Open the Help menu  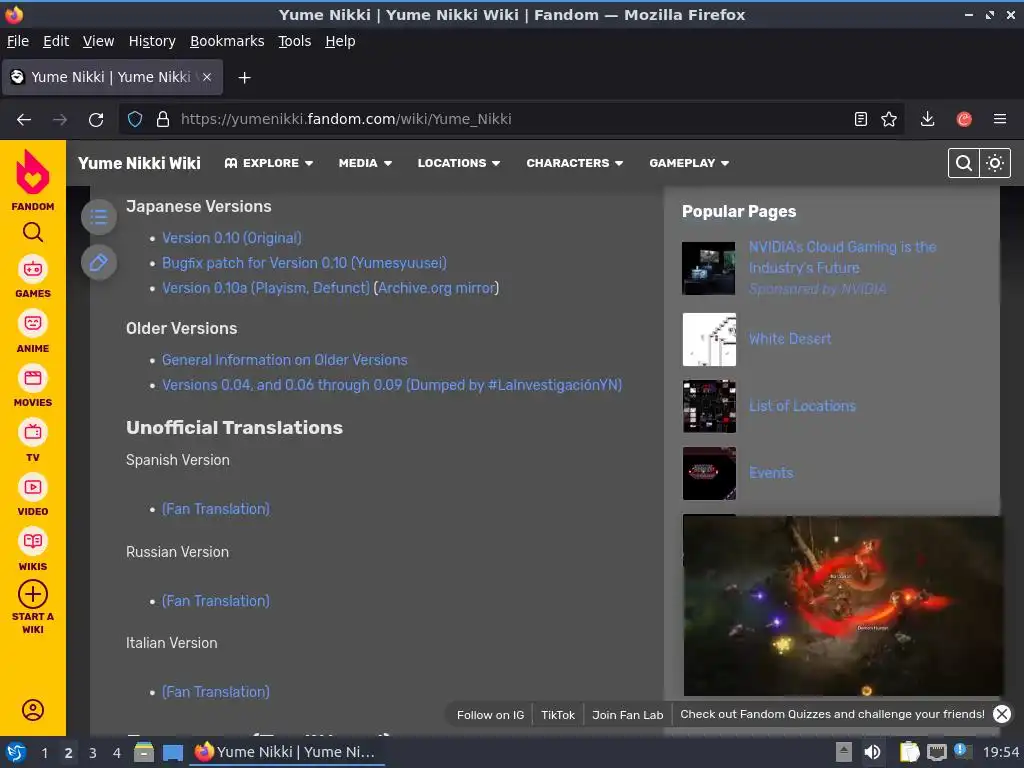(x=340, y=41)
